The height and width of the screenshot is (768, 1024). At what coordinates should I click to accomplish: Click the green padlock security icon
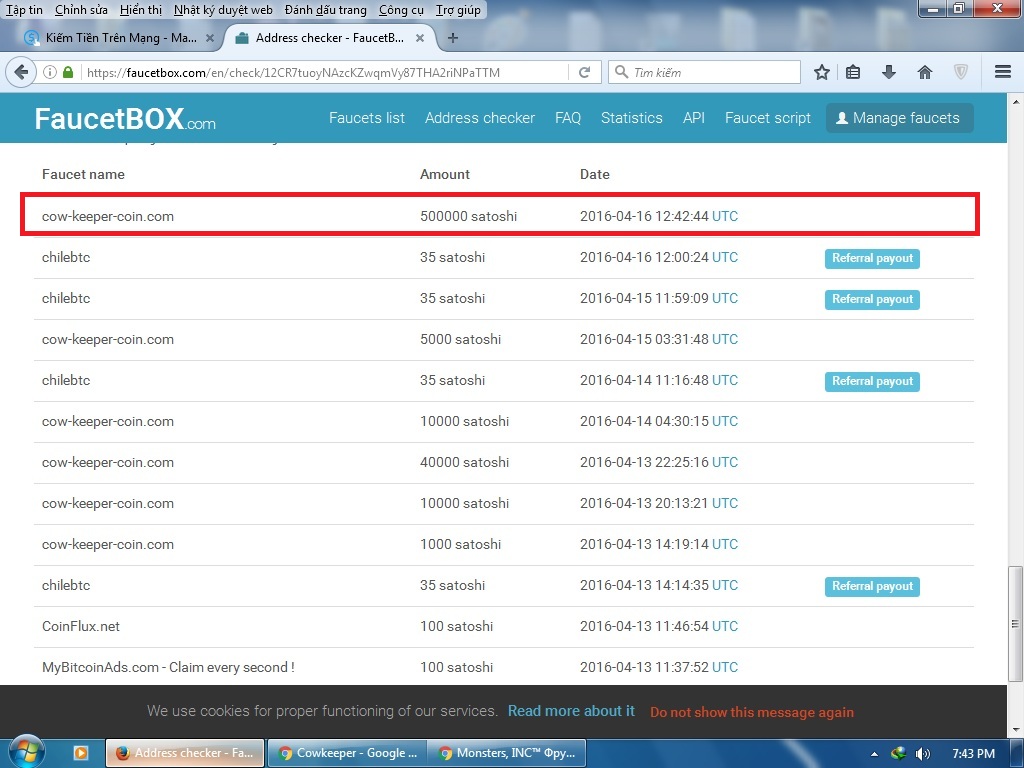(68, 72)
